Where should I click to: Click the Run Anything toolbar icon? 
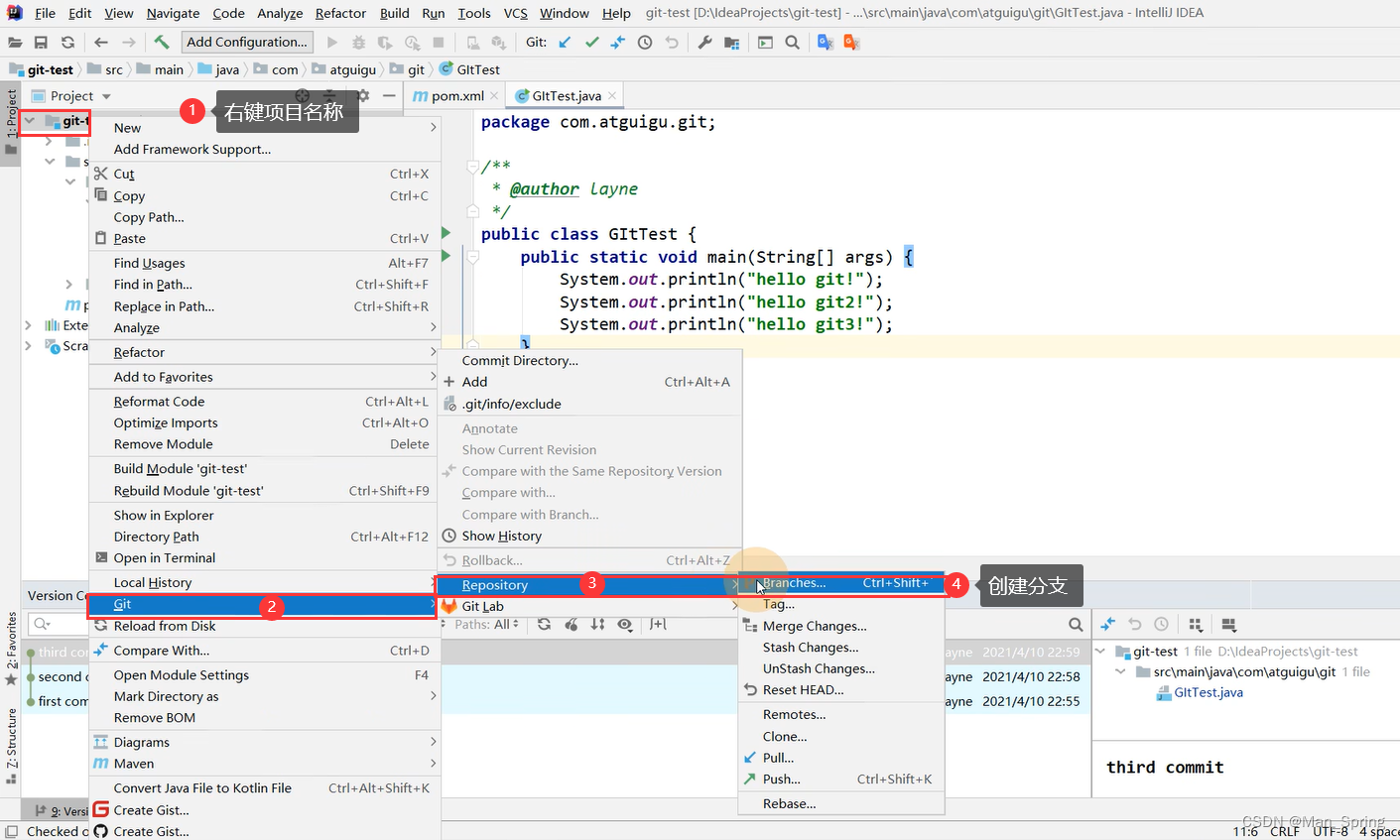[x=765, y=42]
